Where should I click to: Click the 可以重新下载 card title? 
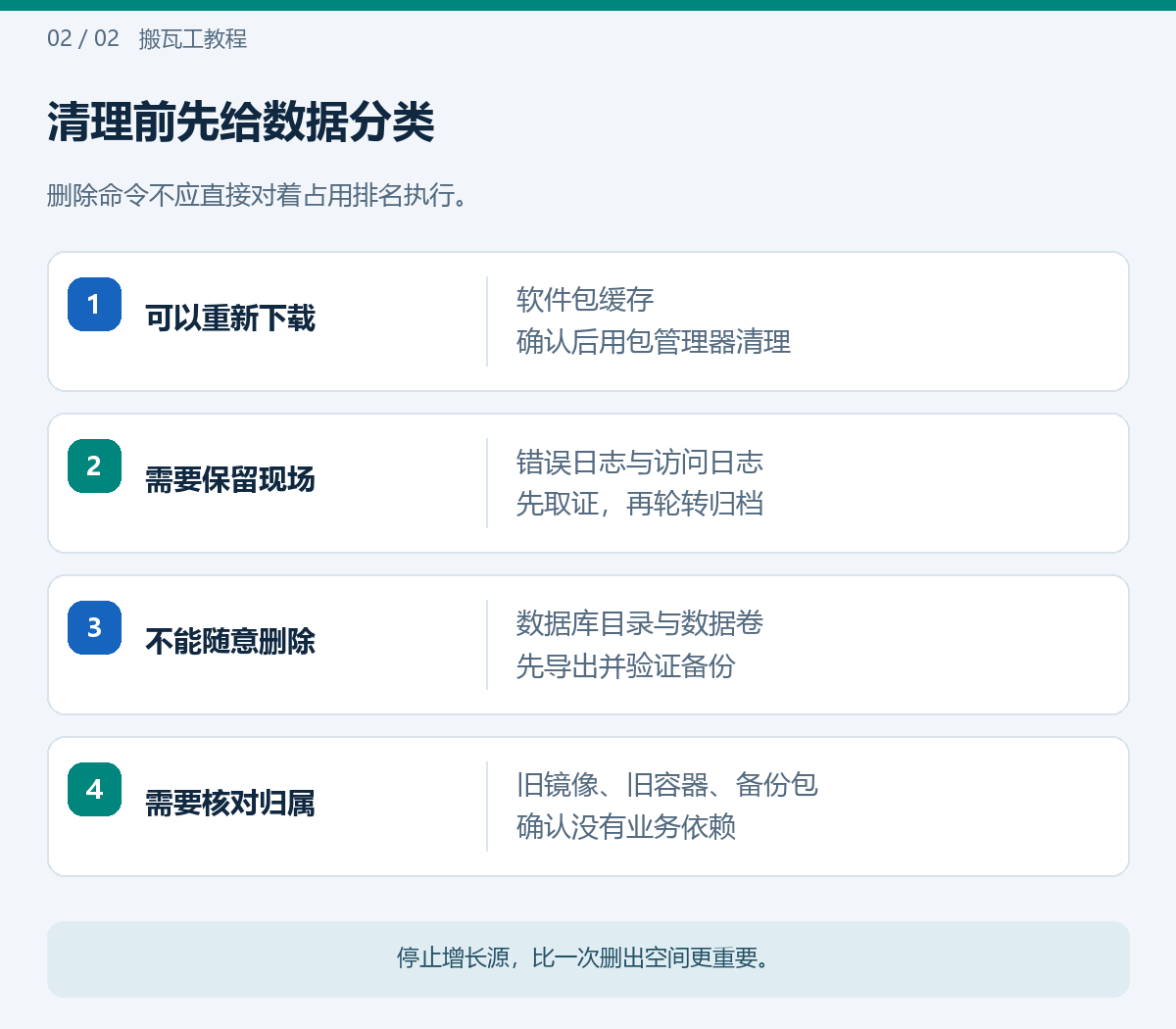pos(230,318)
